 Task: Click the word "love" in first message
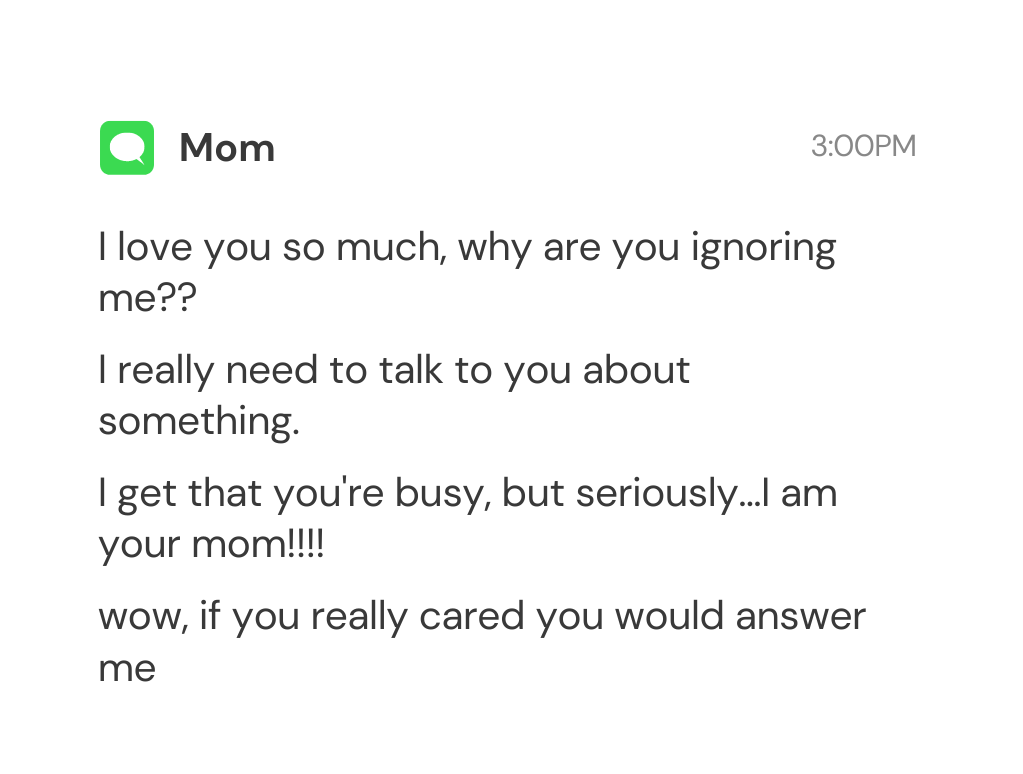coord(156,247)
